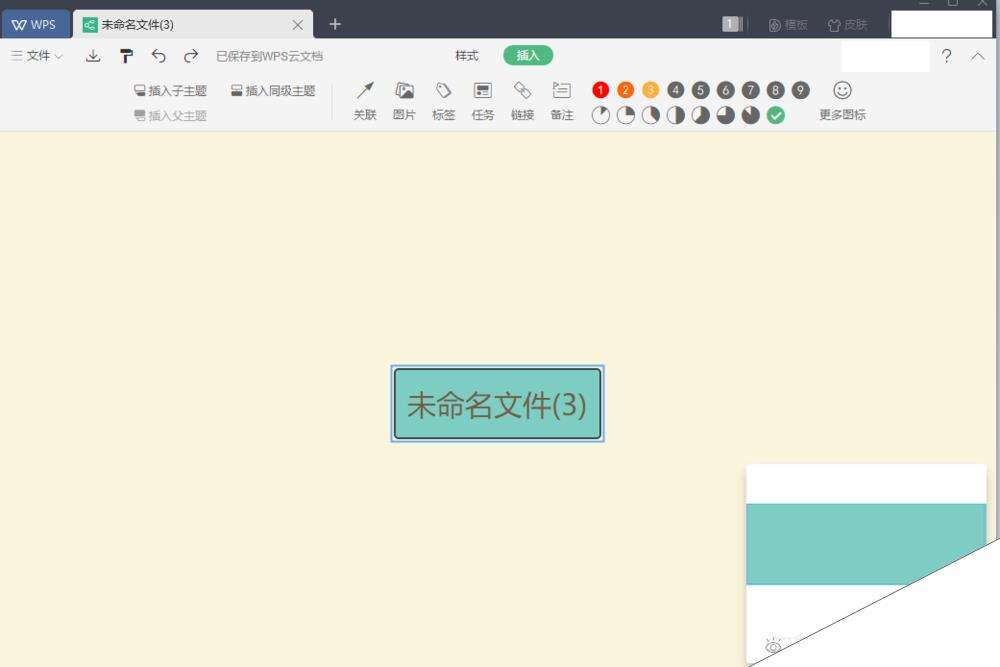The image size is (1000, 667).
Task: Toggle the eye icon in navigator panel
Action: click(773, 646)
